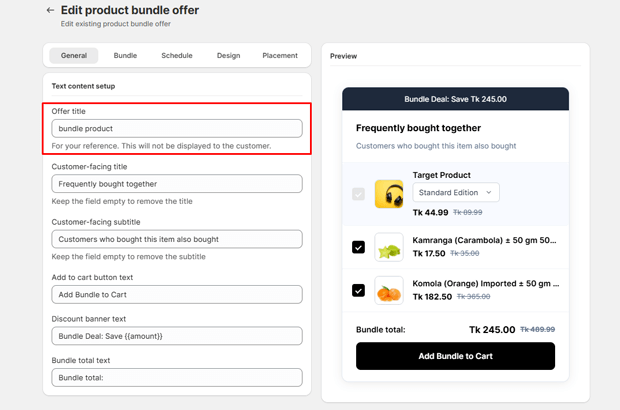
Task: Toggle the disabled Target Product checkbox
Action: click(x=358, y=194)
